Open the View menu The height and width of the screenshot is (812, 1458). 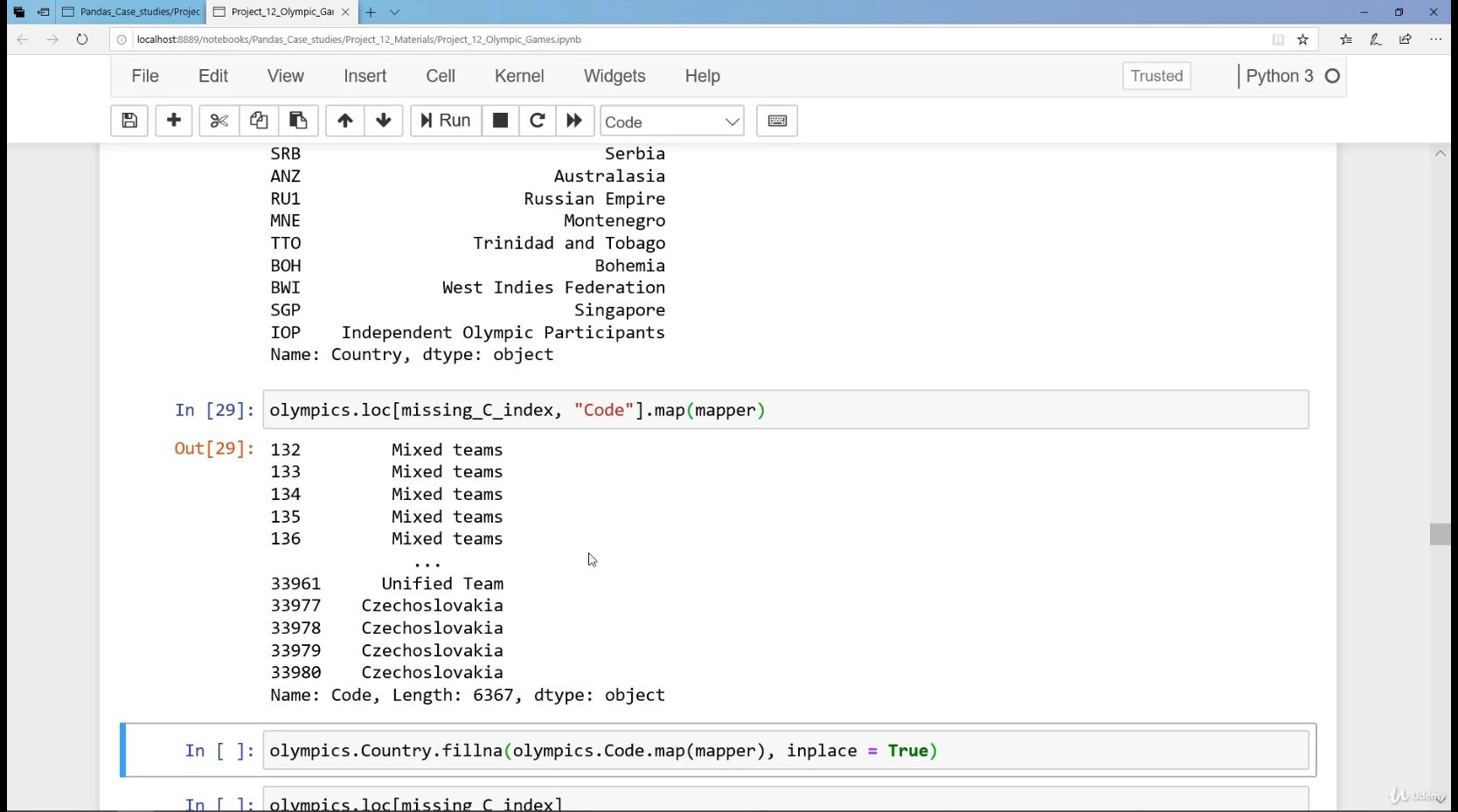coord(286,76)
